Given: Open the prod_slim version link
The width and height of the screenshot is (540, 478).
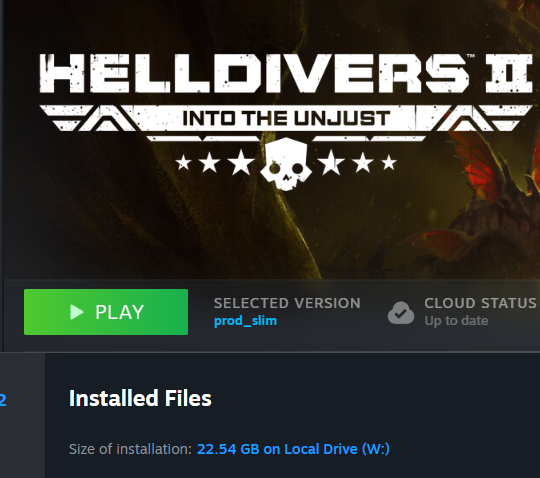Looking at the screenshot, I should coord(245,321).
